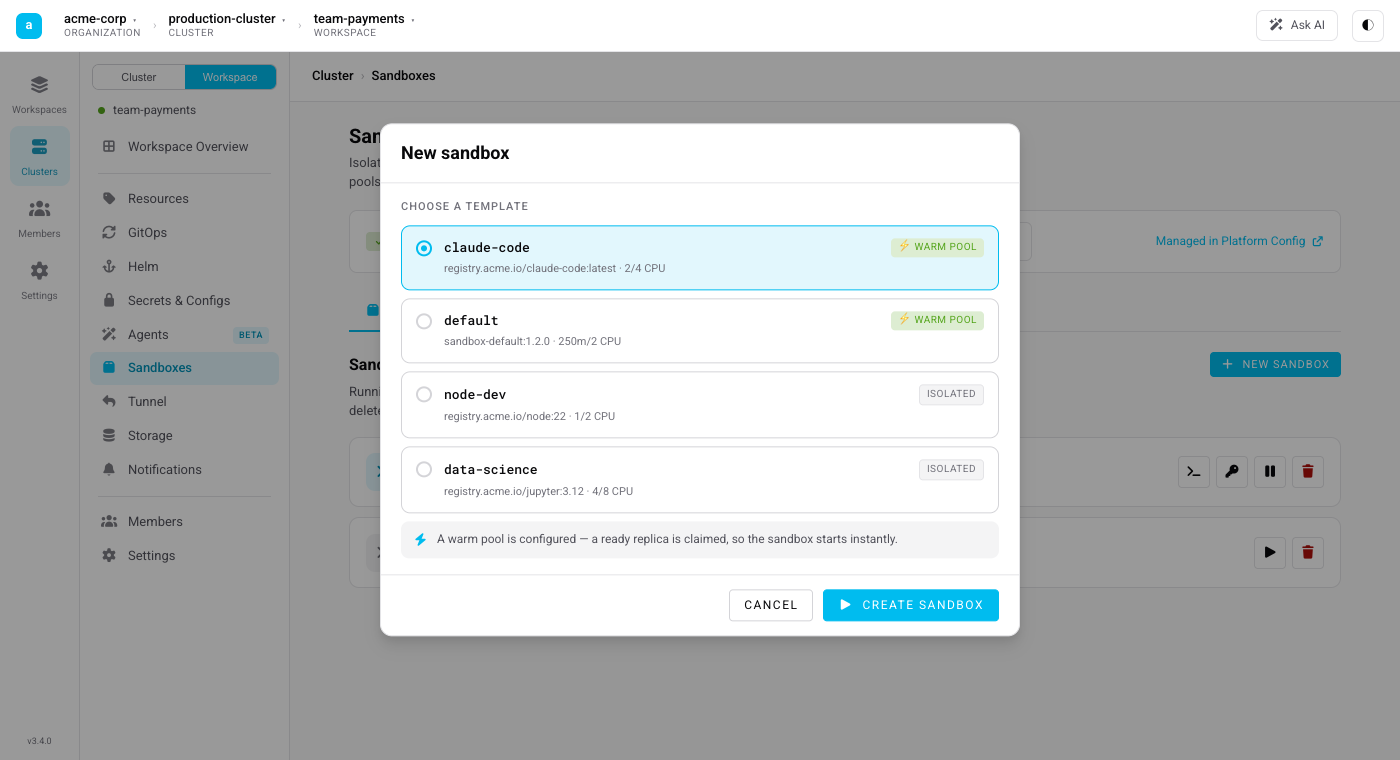Viewport: 1400px width, 760px height.
Task: Choose the node-dev template radio
Action: point(424,395)
